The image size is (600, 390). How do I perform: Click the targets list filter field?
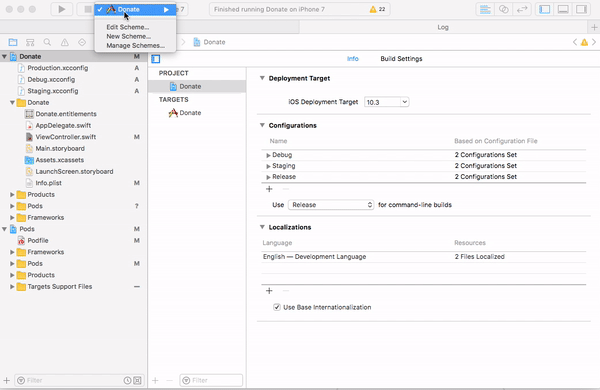pyautogui.click(x=211, y=380)
